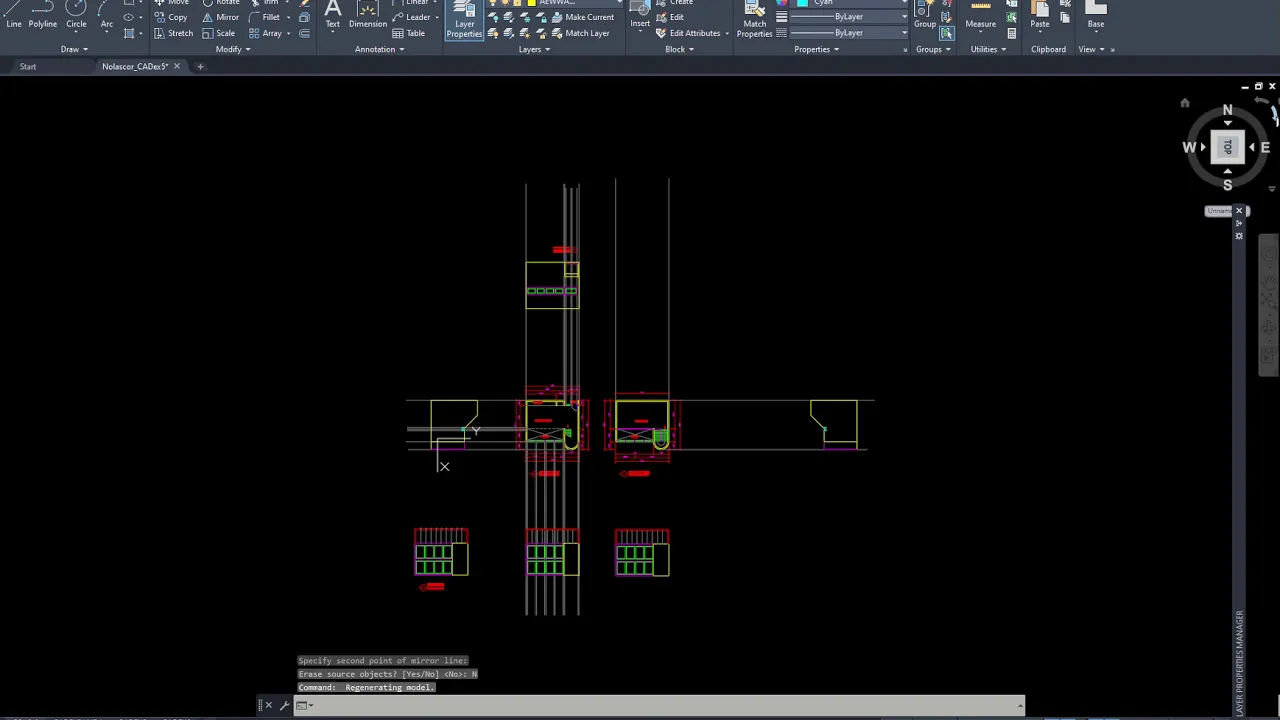The image size is (1280, 720).
Task: Select the Arc tool
Action: (x=107, y=14)
